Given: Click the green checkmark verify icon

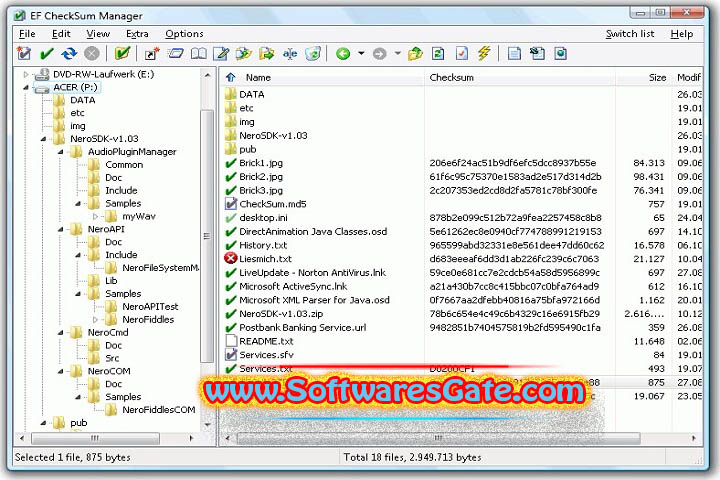Looking at the screenshot, I should [x=46, y=54].
